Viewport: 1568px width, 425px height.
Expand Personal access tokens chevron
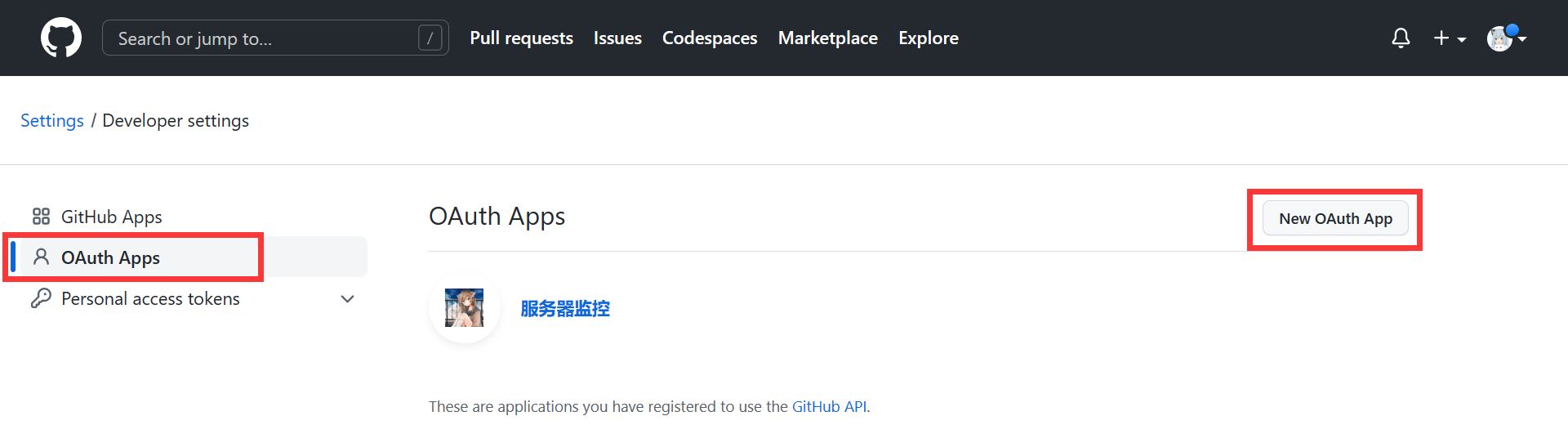point(347,299)
